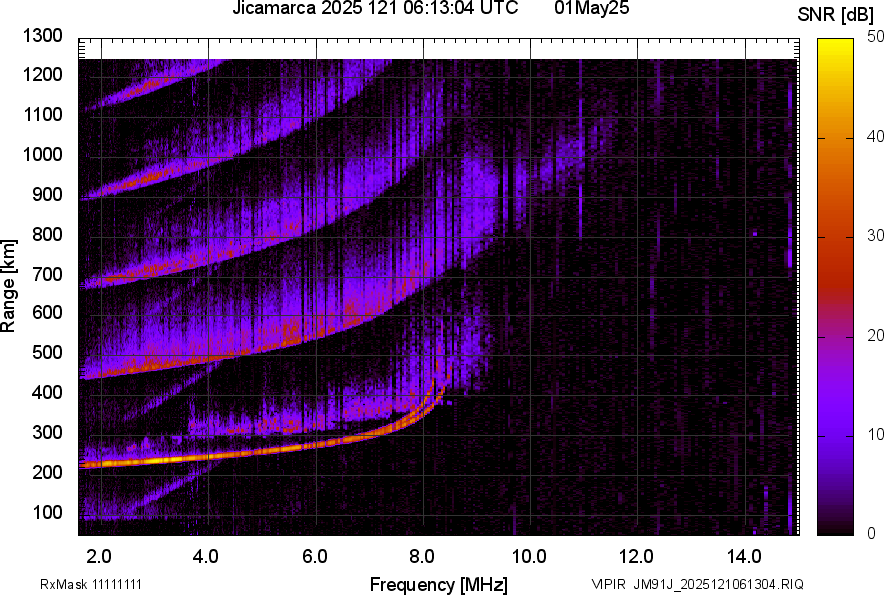The width and height of the screenshot is (884, 595).
Task: Click colorbar tick value 40
Action: tap(876, 136)
